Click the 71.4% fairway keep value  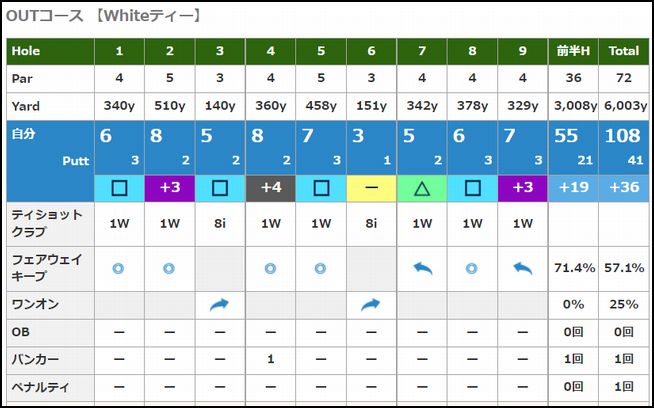[x=574, y=268]
